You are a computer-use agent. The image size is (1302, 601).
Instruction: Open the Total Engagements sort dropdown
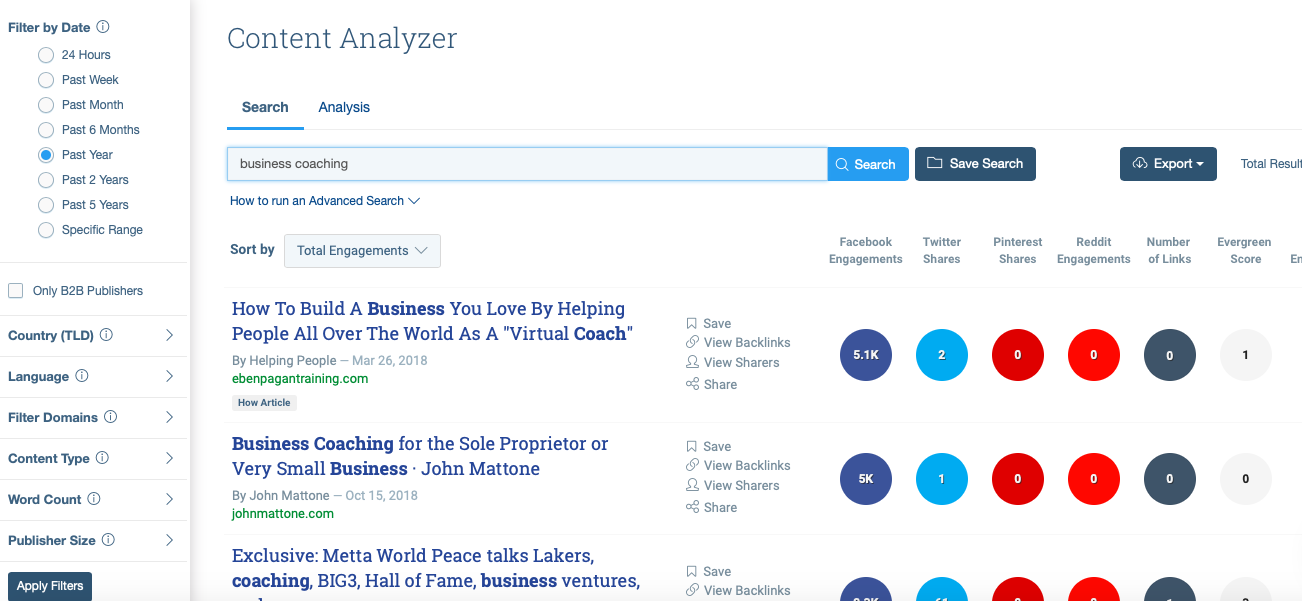coord(362,251)
